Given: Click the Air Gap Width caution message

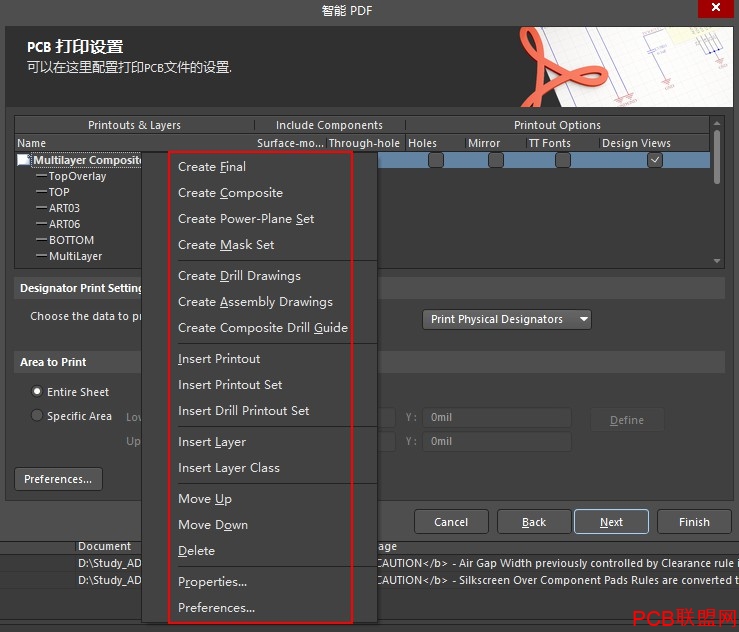Looking at the screenshot, I should click(557, 563).
